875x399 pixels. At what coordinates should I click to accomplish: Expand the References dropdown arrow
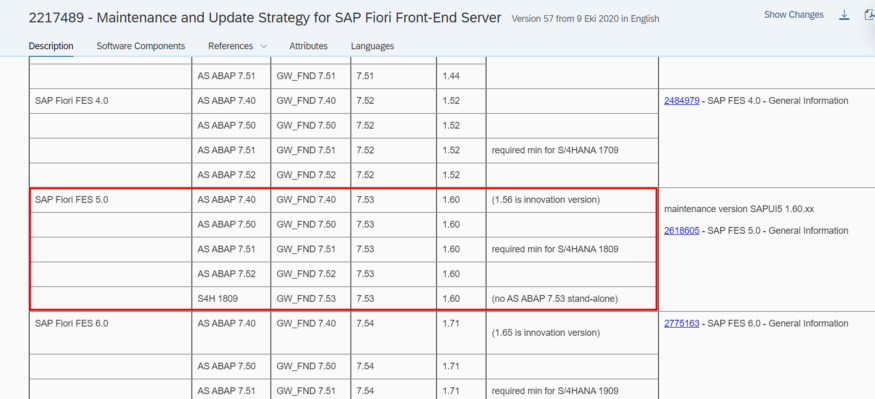coord(264,46)
